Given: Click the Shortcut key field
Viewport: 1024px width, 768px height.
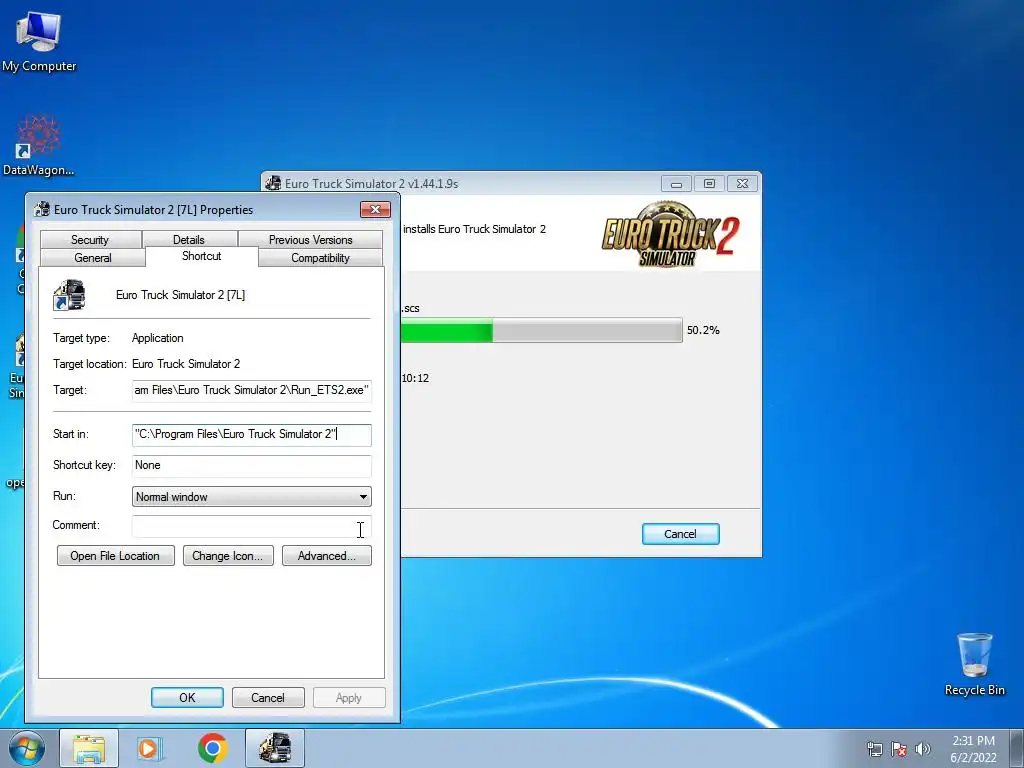Looking at the screenshot, I should click(x=251, y=466).
